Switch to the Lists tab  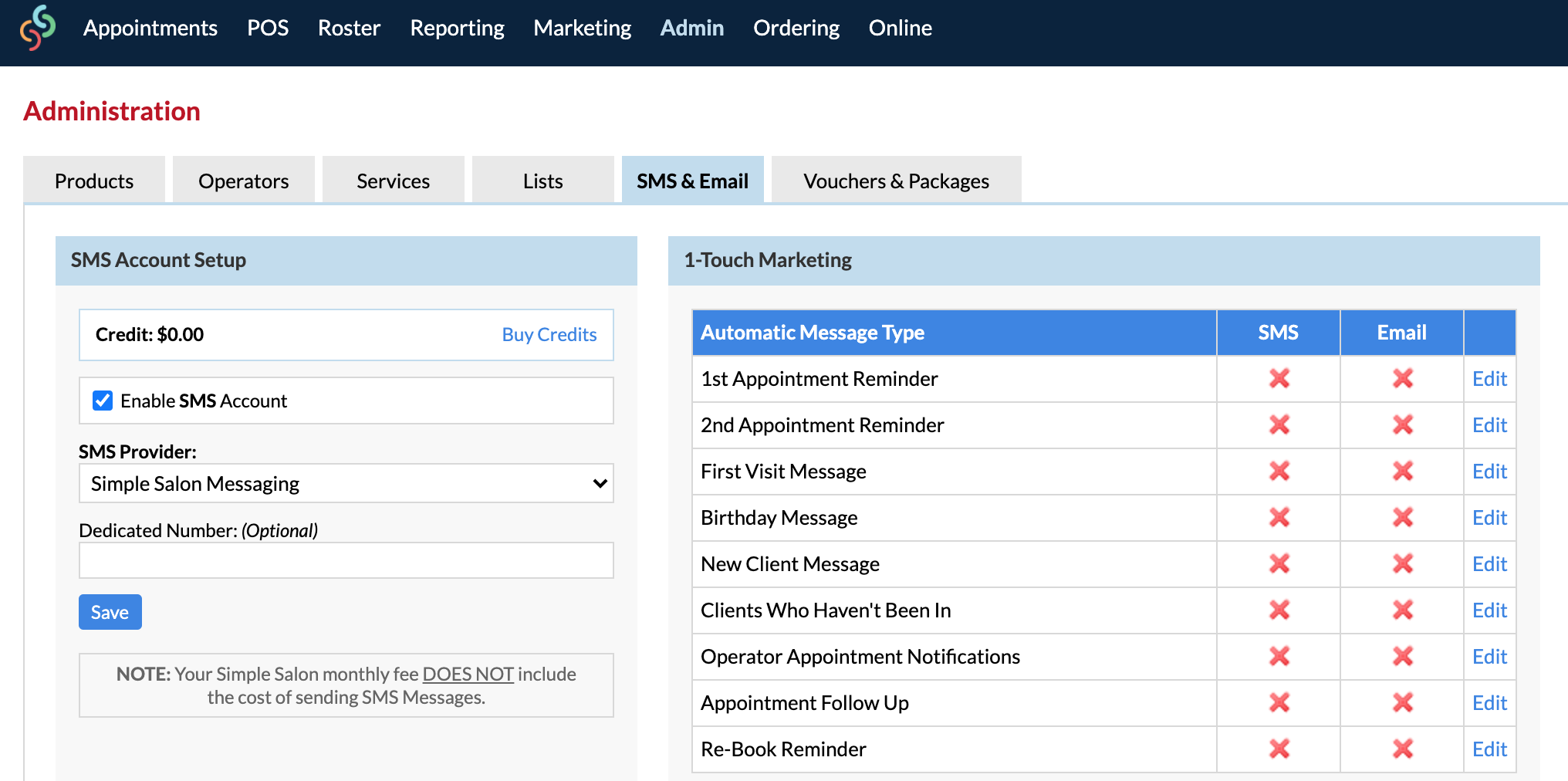(x=543, y=181)
